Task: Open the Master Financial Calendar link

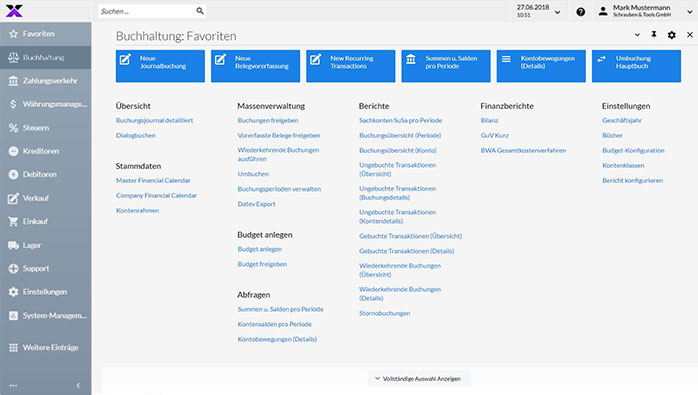Action: (x=153, y=181)
